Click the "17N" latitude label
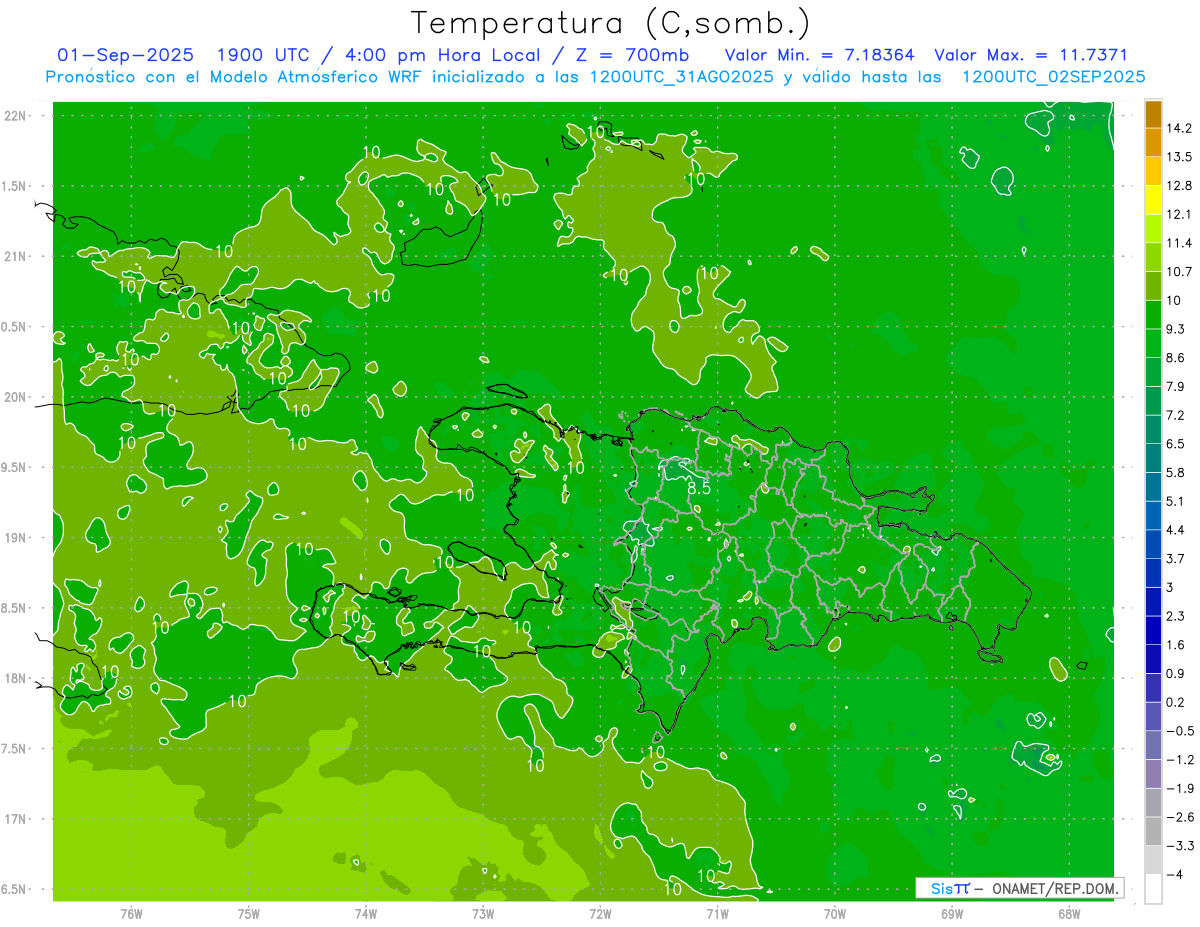Image resolution: width=1200 pixels, height=927 pixels. coord(17,820)
